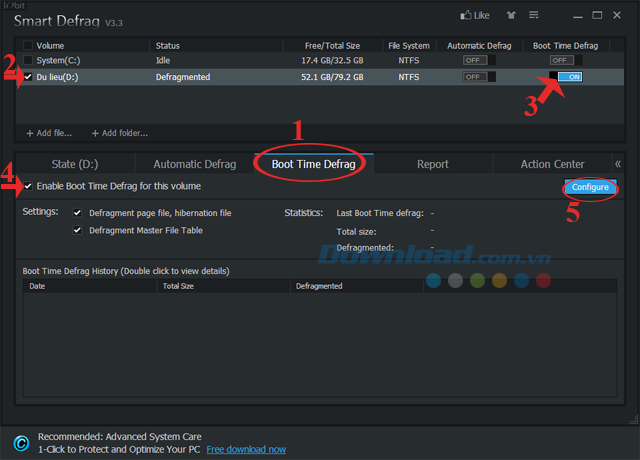
Task: Uncheck the Du lieu(D:) volume checkbox
Action: 28,77
